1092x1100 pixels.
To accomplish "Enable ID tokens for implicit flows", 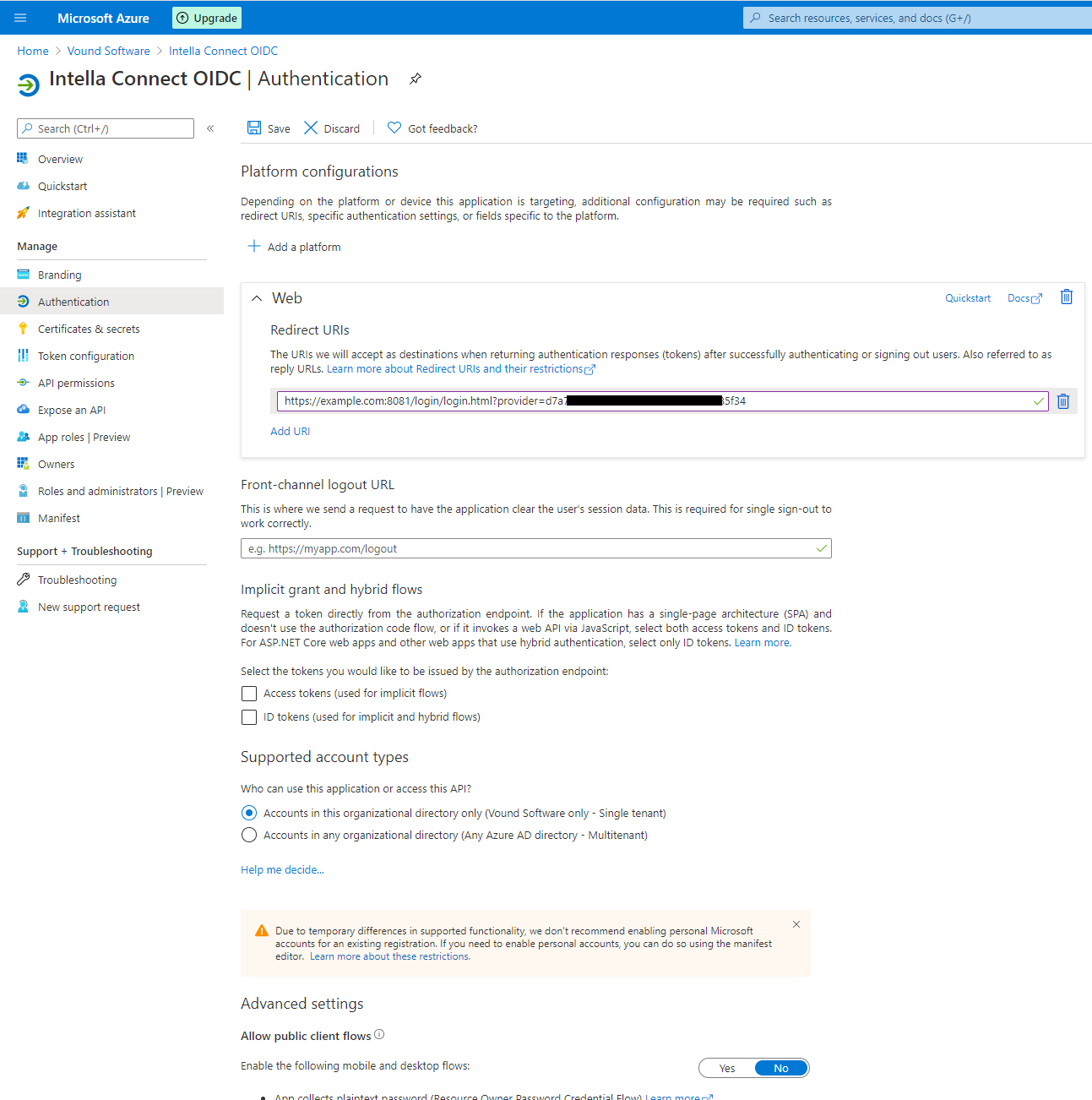I will [x=249, y=716].
